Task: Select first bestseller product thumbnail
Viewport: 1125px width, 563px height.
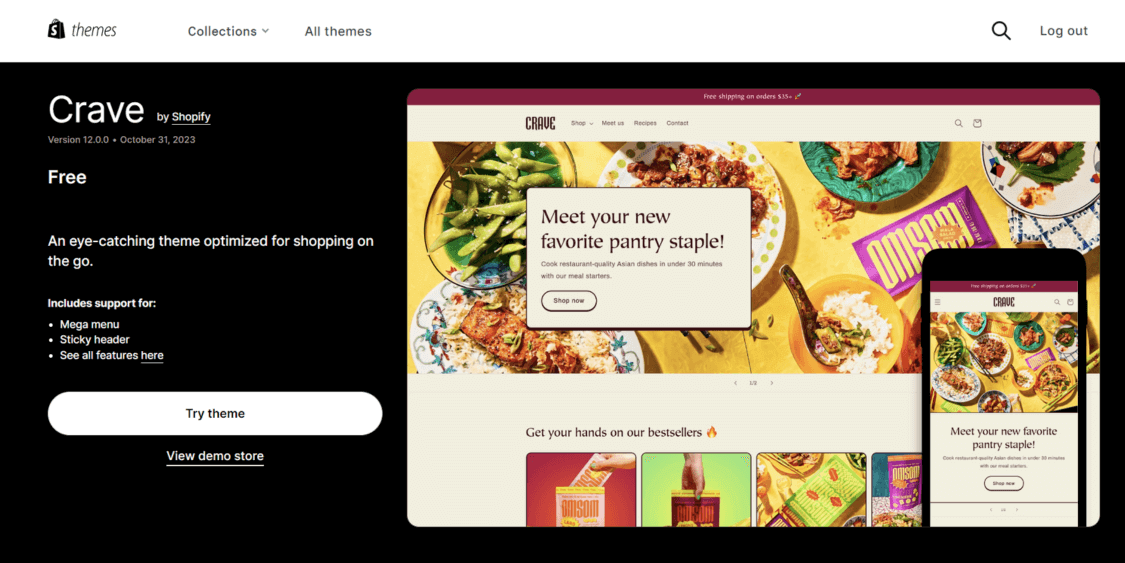Action: [581, 489]
